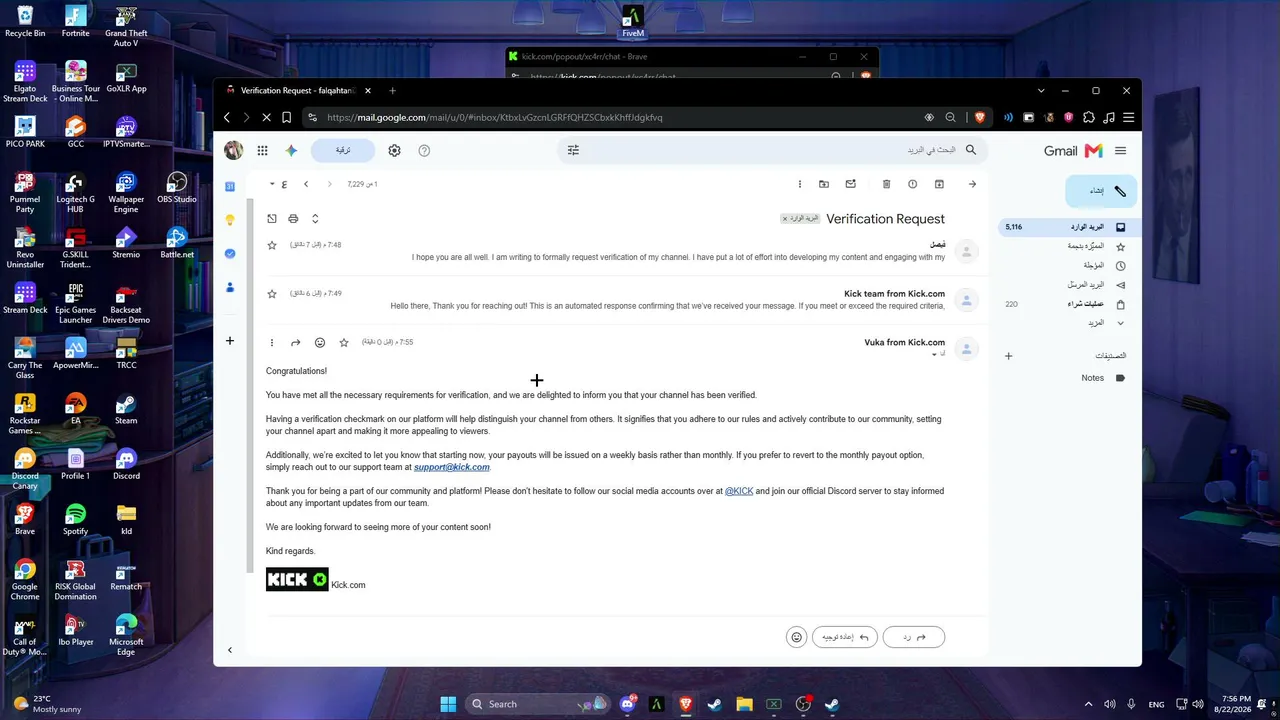Open Google Tasks side panel
The image size is (1280, 720).
click(230, 253)
